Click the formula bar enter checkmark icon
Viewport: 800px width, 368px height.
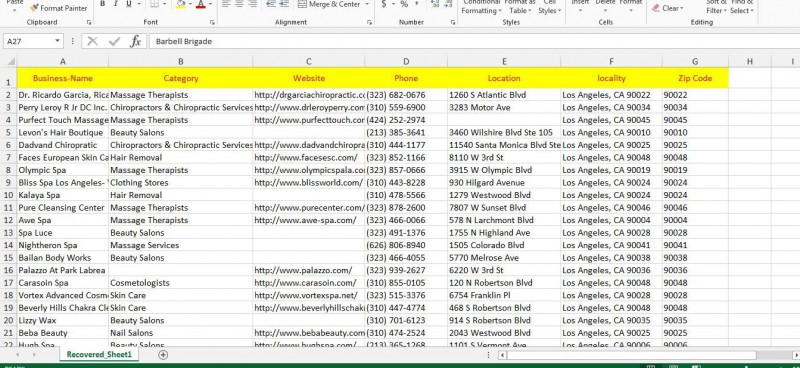(114, 41)
